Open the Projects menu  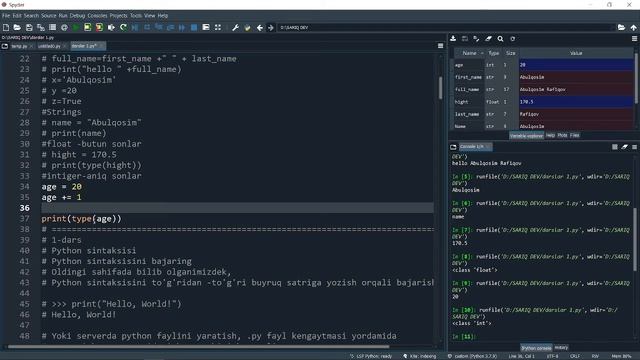[x=118, y=16]
